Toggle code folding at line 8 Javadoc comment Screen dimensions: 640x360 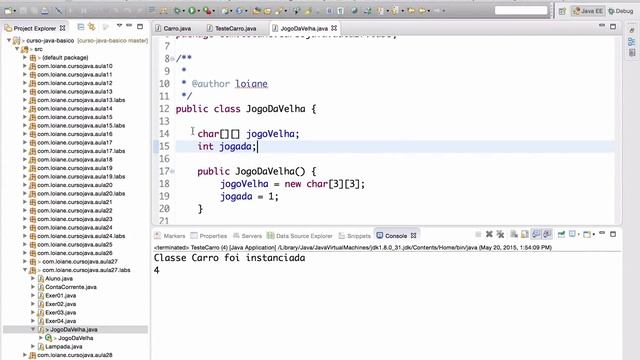[172, 59]
